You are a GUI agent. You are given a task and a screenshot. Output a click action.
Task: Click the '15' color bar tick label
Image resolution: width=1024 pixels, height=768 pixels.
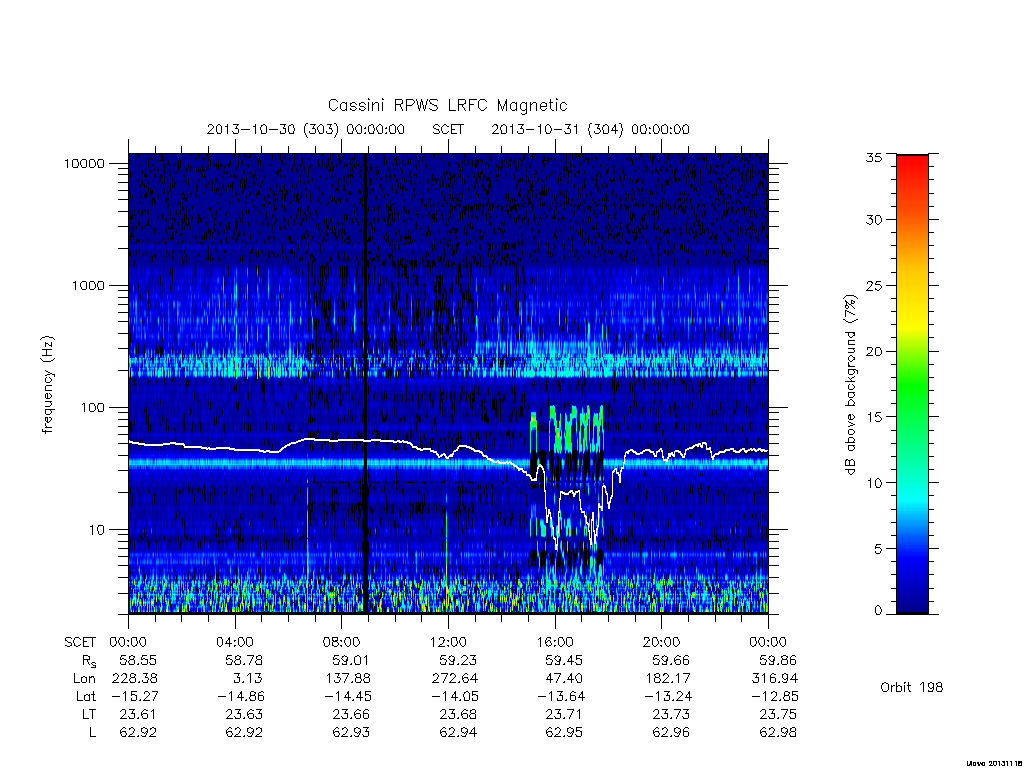tap(874, 417)
